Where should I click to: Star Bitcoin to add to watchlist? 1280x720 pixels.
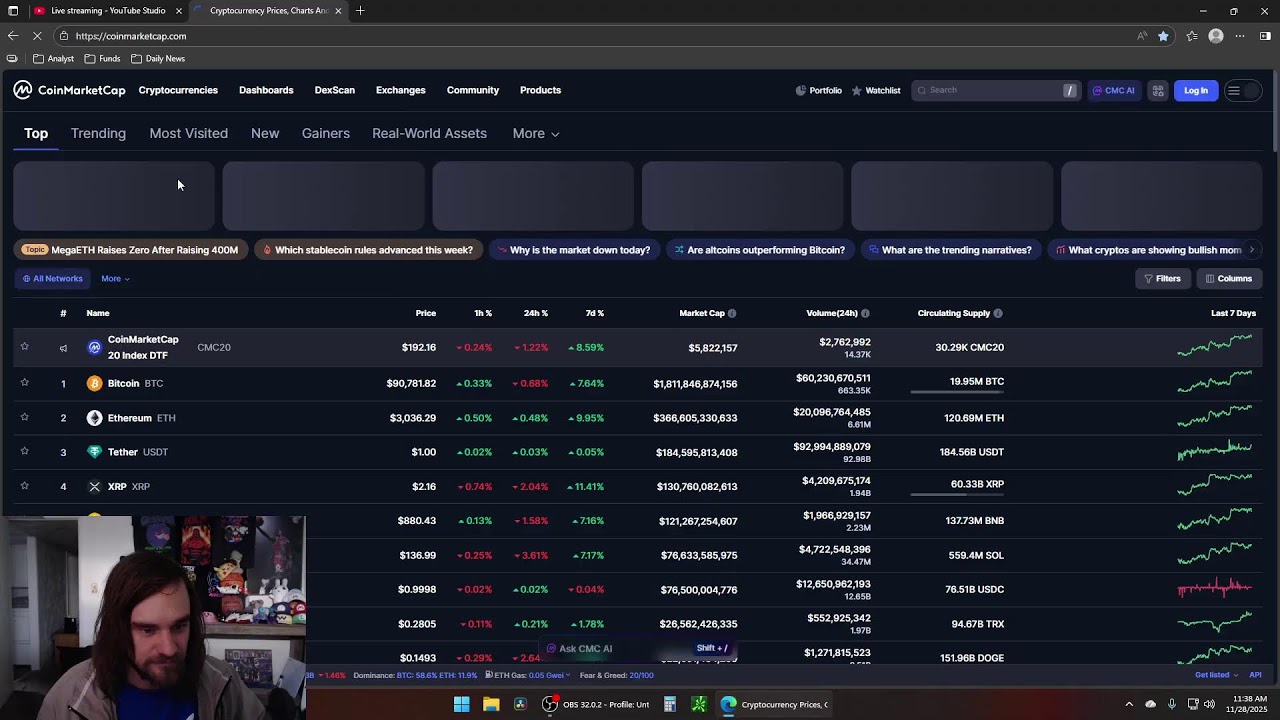tap(25, 382)
